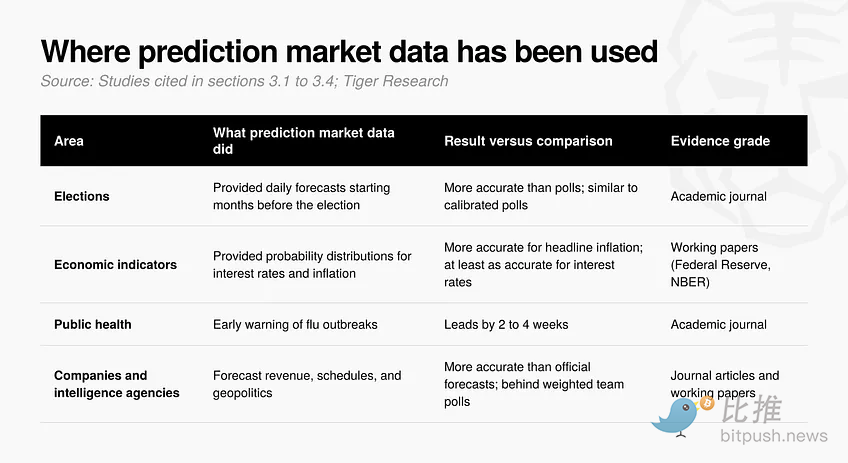
Task: Select the Economic indicators row label
Action: tap(115, 264)
